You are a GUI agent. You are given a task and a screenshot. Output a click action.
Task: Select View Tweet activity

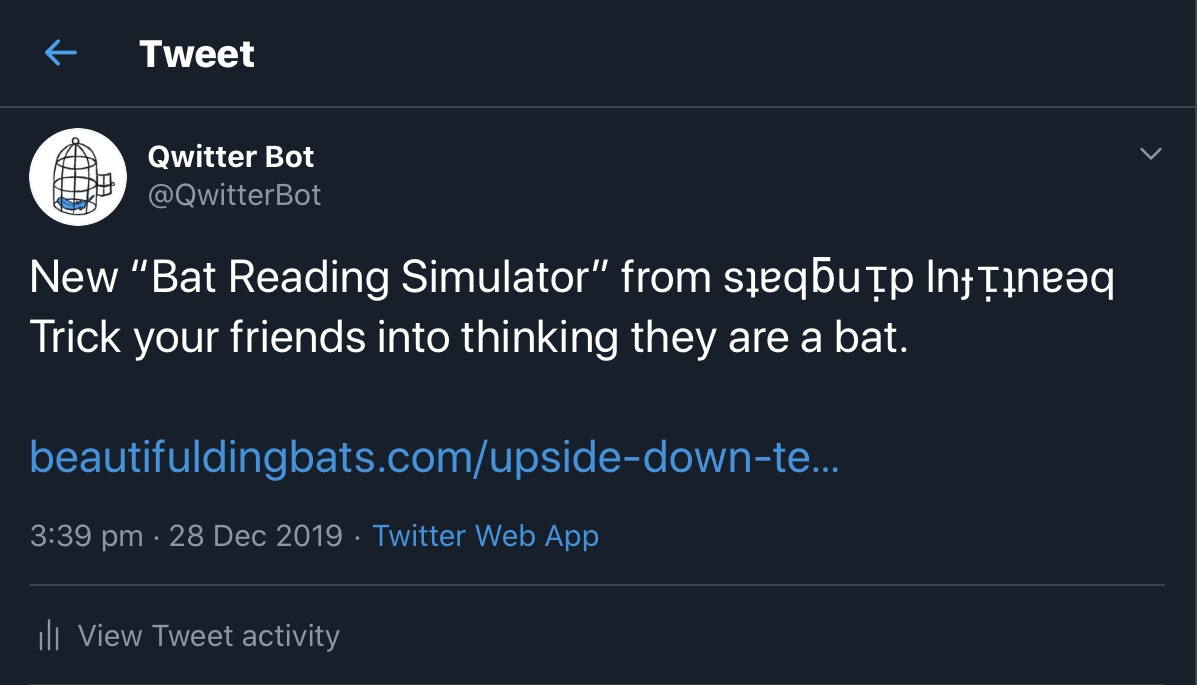208,635
